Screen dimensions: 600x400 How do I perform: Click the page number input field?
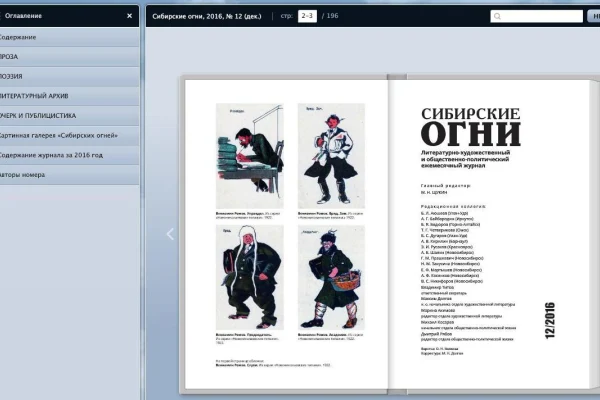tap(307, 17)
